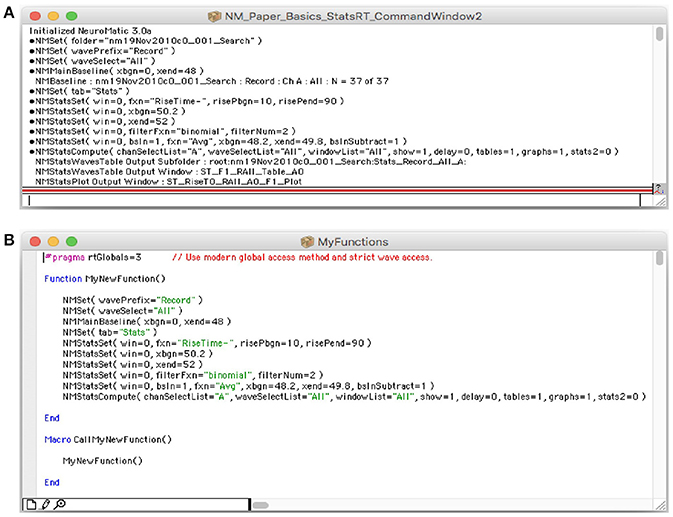Click the MyFunctions window resize grip corner
Screen dimensions: 673x517
(x=660, y=505)
